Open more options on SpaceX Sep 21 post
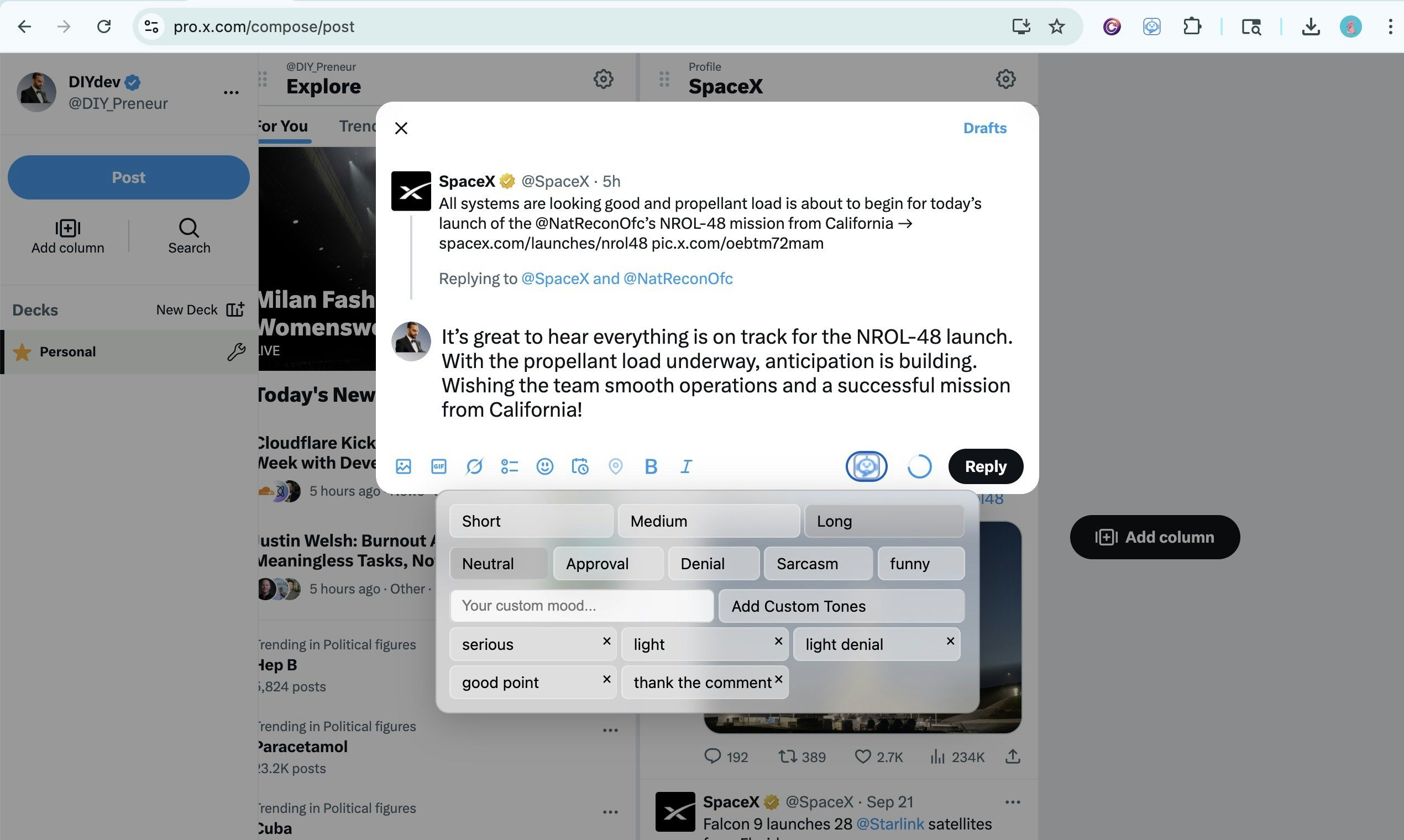This screenshot has width=1404, height=840. [x=1012, y=802]
